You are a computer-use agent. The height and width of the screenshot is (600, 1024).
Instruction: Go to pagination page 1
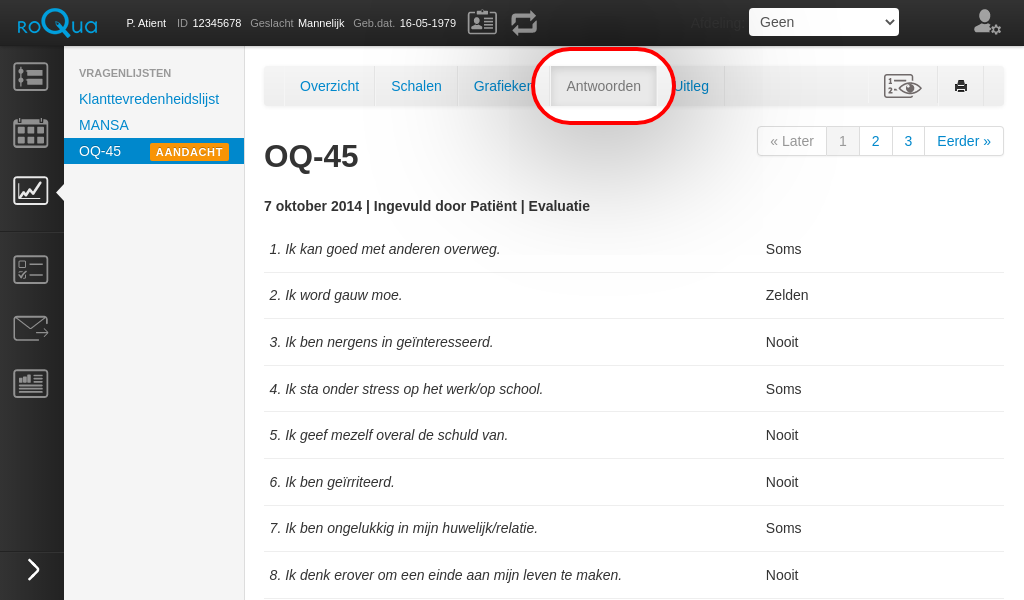(x=842, y=141)
